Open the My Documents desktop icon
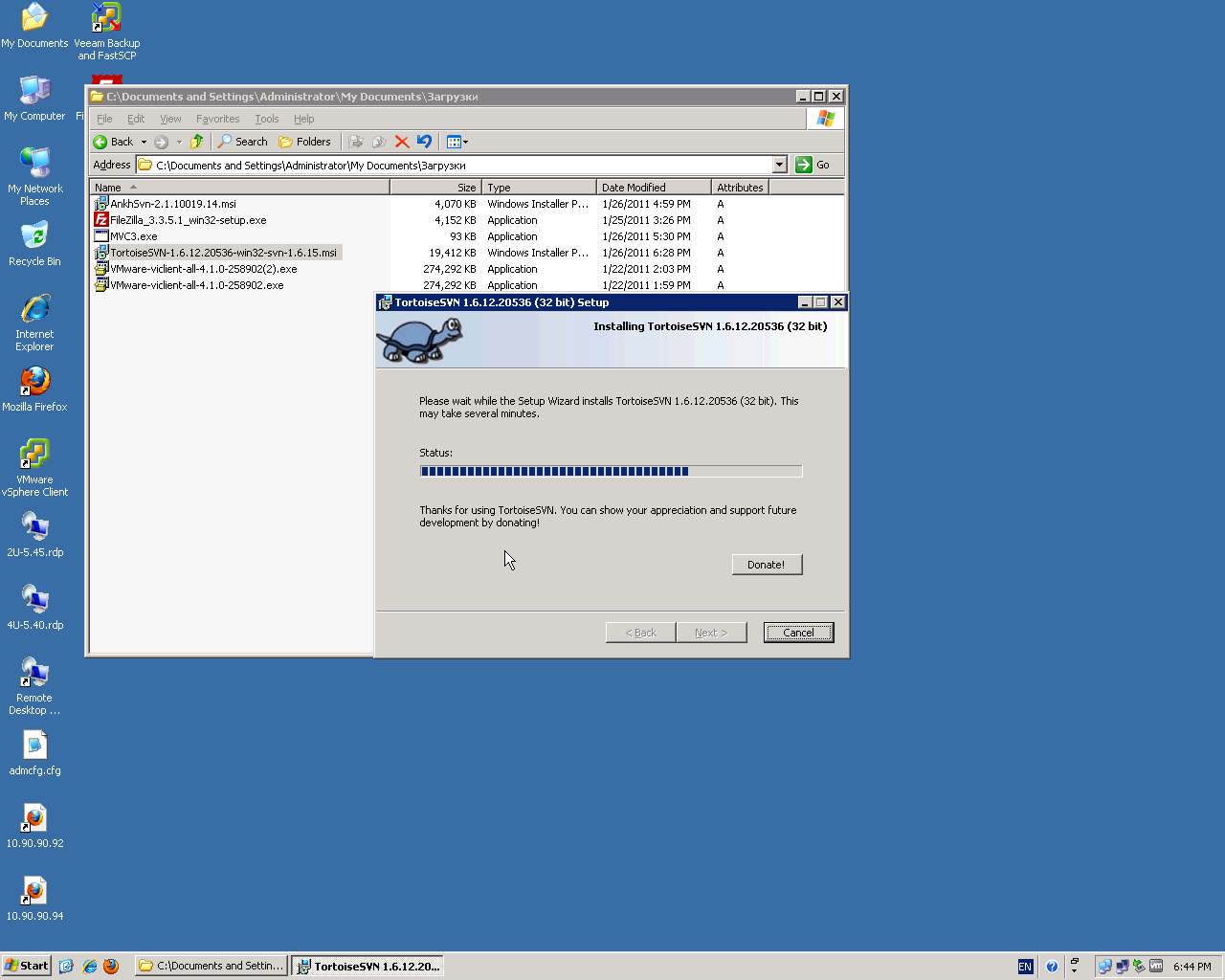This screenshot has height=980, width=1225. pos(34,26)
